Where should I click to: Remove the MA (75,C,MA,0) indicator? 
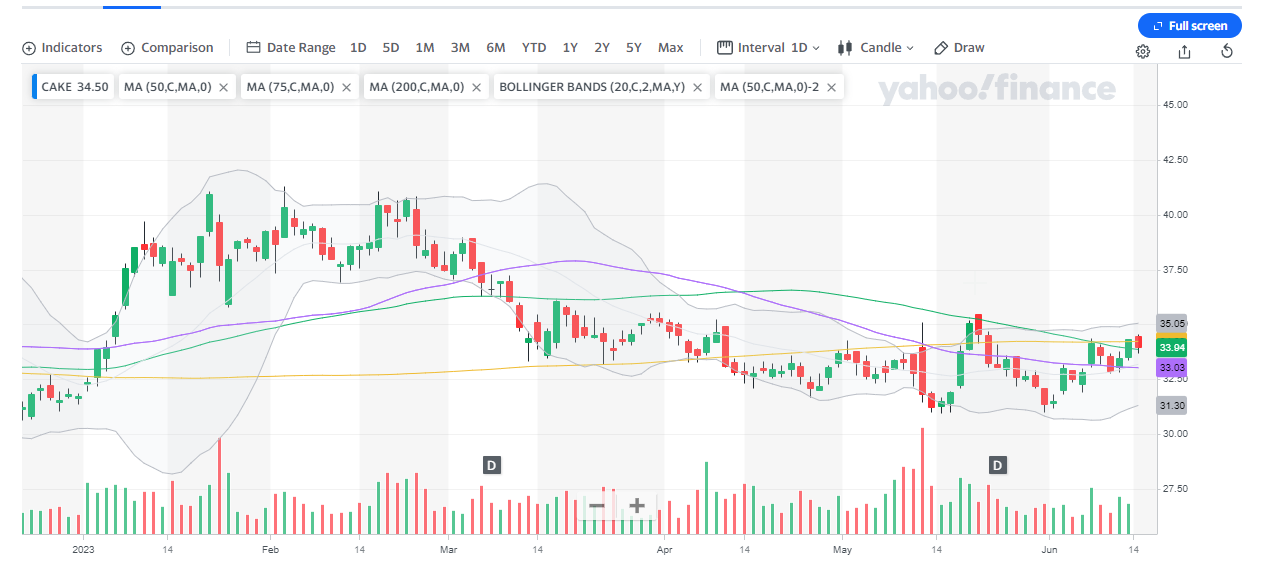(x=346, y=88)
